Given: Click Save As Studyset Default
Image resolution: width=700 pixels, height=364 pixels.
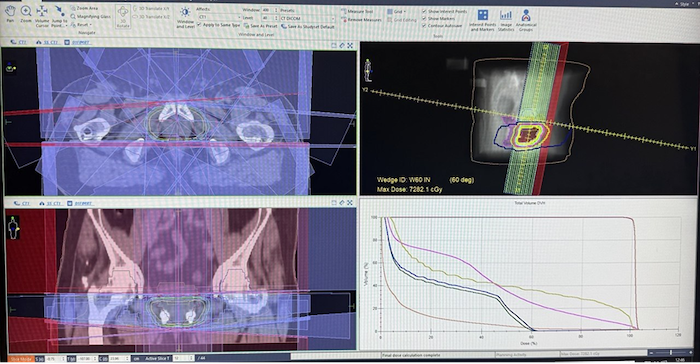Looking at the screenshot, I should pos(308,26).
